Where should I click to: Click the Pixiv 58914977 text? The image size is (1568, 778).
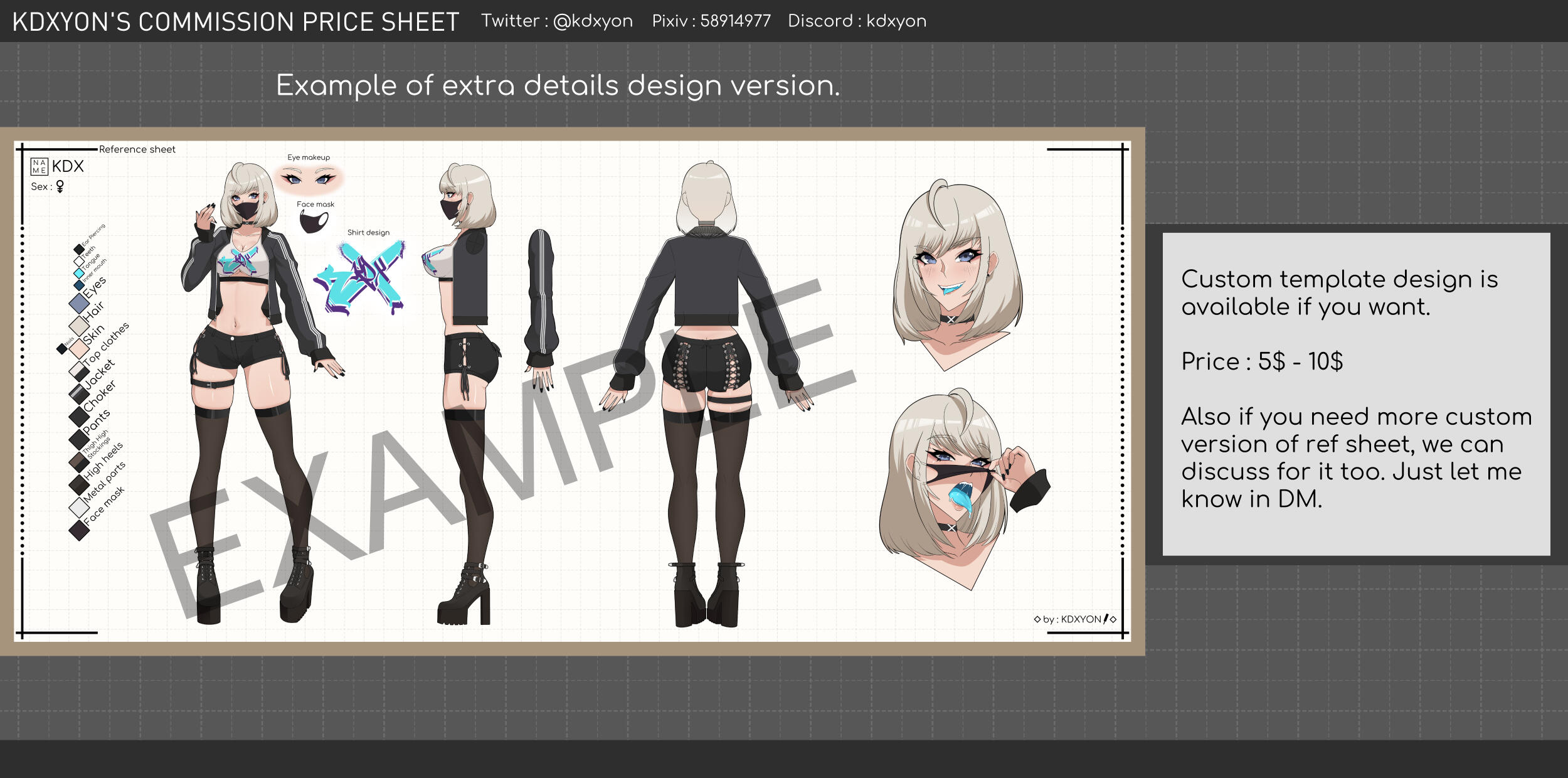tap(711, 21)
